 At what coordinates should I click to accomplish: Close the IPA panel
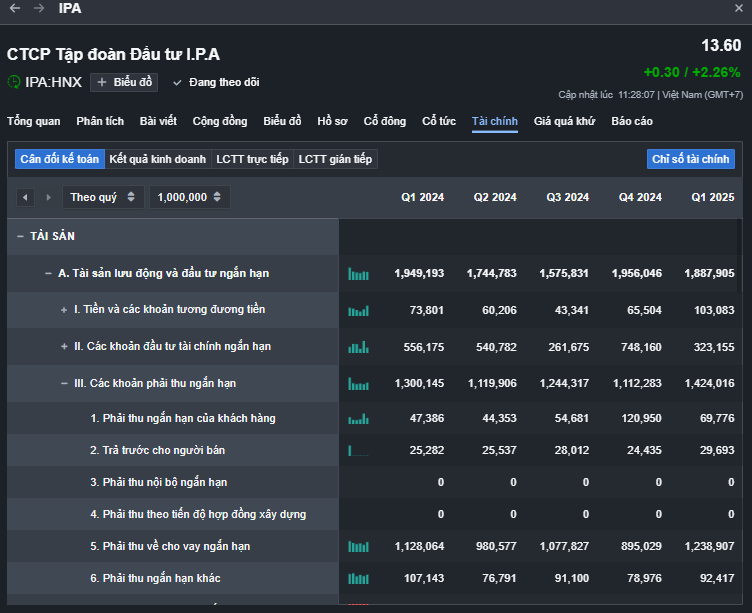pyautogui.click(x=739, y=8)
